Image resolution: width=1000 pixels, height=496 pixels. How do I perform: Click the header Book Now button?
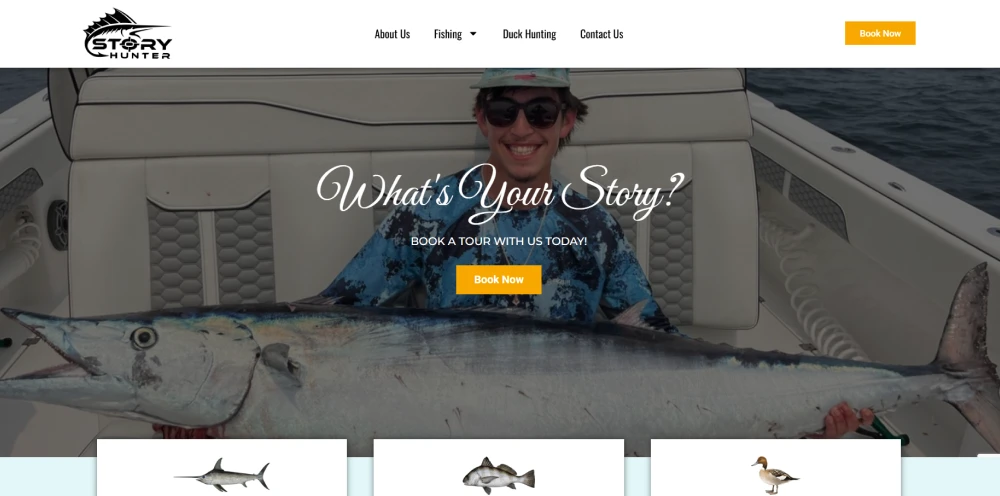(880, 33)
